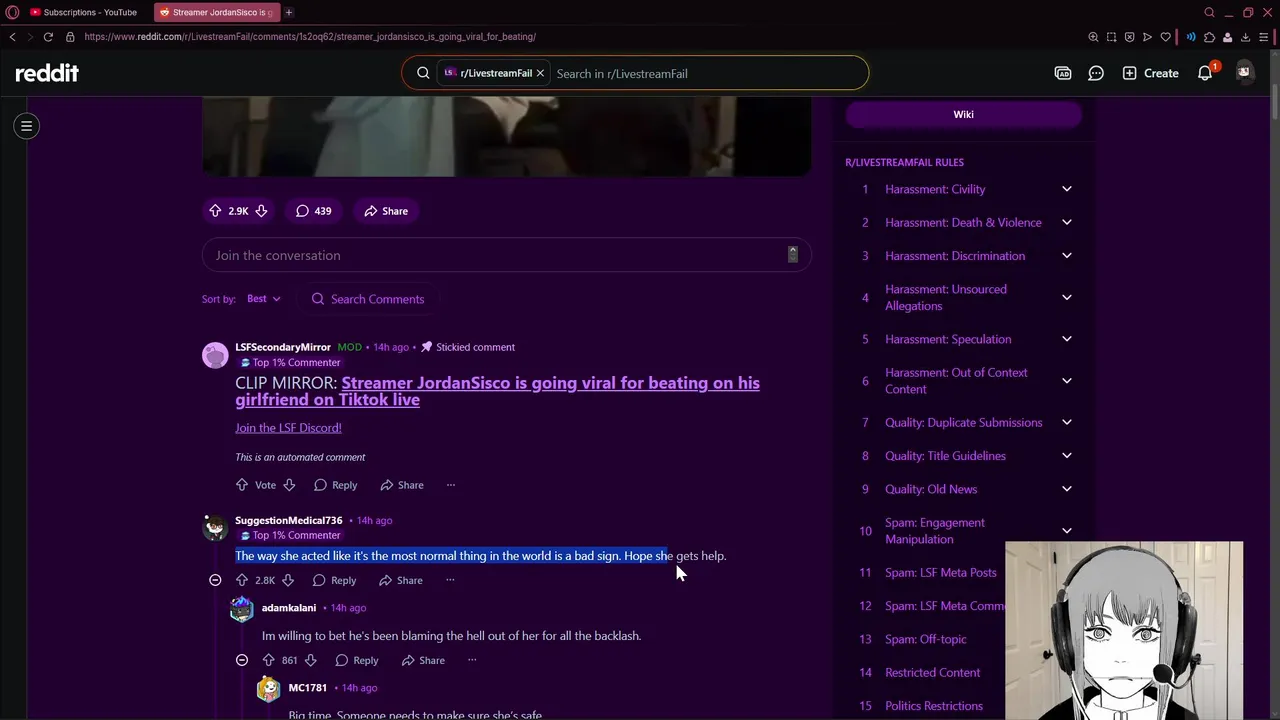Open the MC1781 user profile
1280x720 pixels.
click(x=308, y=688)
